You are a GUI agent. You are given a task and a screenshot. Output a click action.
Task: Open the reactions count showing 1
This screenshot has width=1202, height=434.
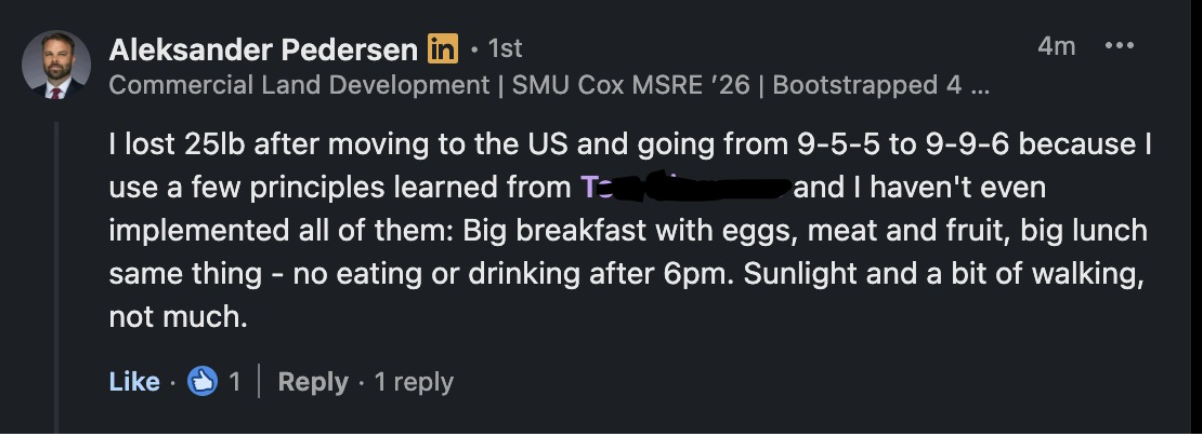click(x=234, y=382)
